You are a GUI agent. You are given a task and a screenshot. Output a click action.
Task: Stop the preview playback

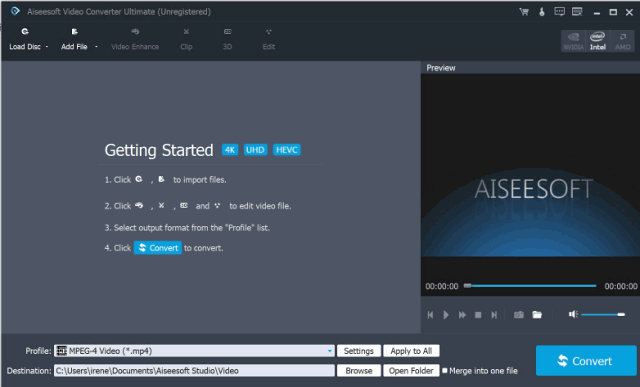point(478,315)
